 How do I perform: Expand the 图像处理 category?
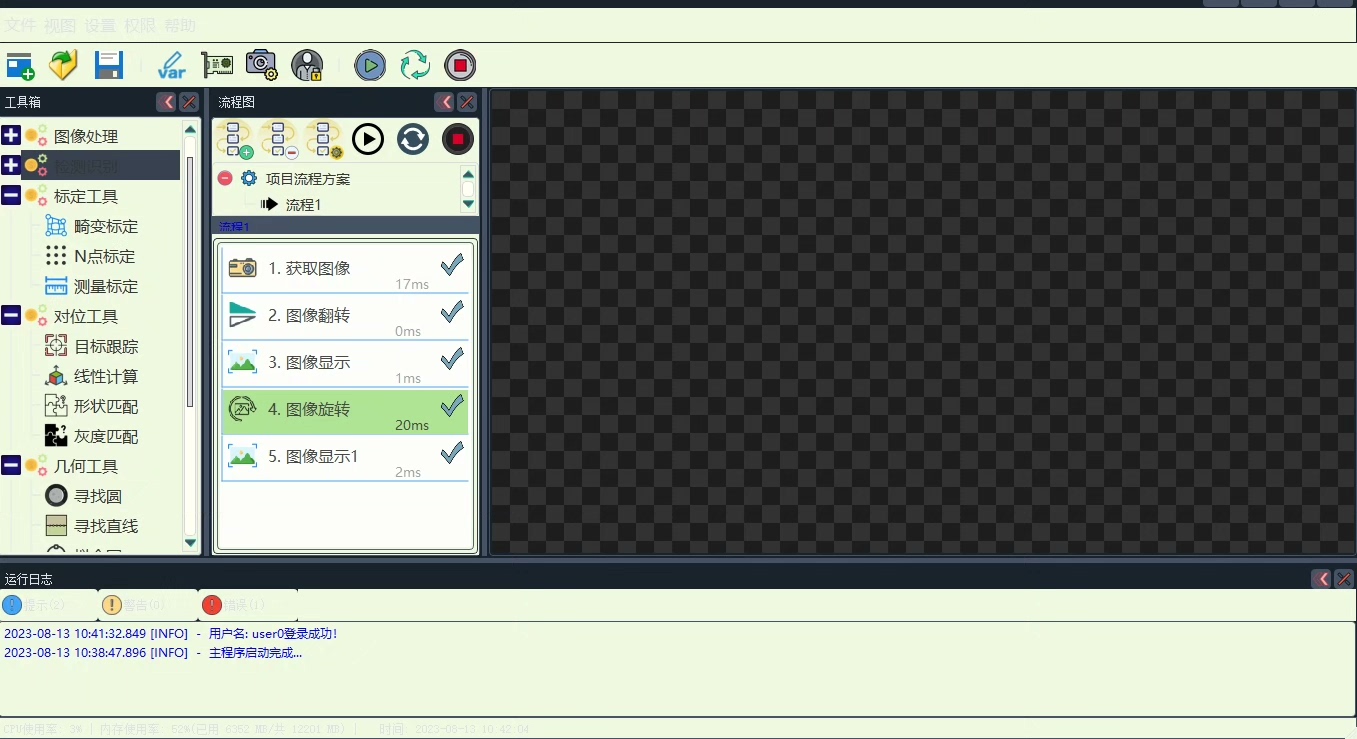tap(11, 135)
